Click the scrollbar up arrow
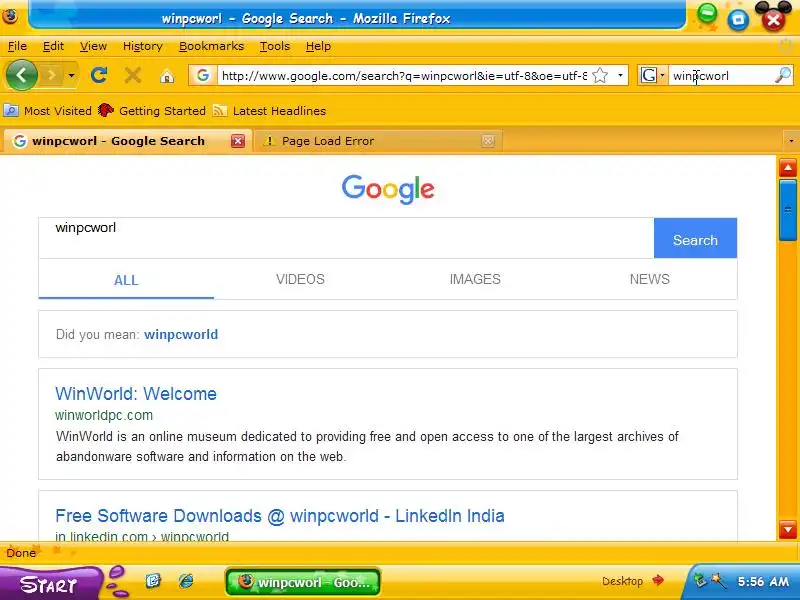800x600 pixels. (x=788, y=167)
